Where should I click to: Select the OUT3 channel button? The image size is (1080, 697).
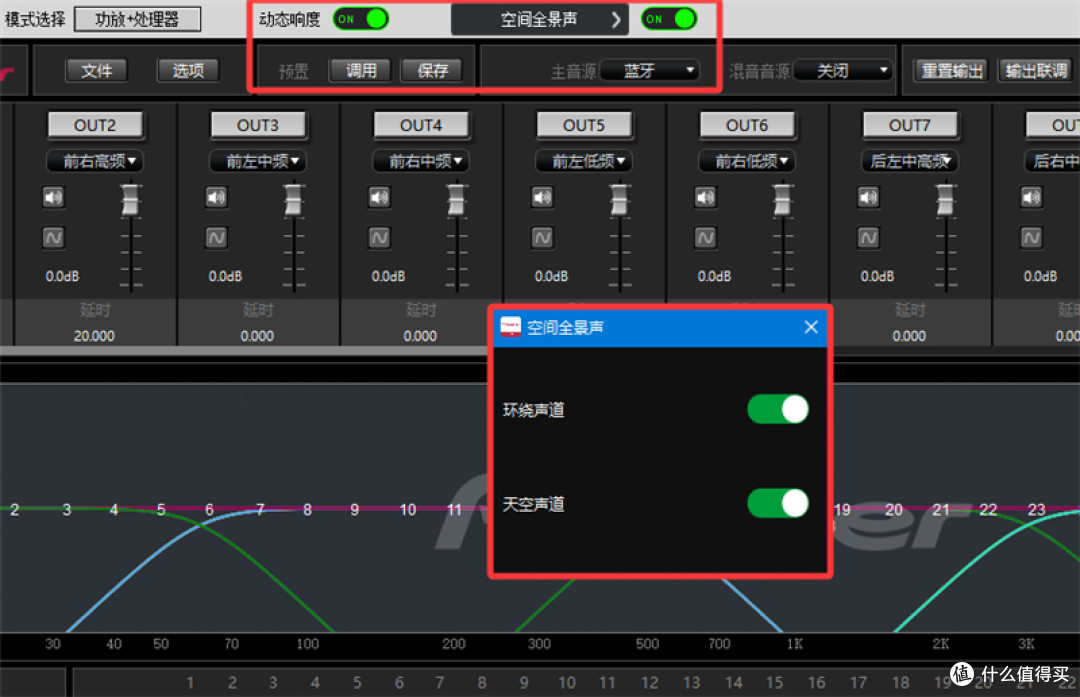pos(258,125)
